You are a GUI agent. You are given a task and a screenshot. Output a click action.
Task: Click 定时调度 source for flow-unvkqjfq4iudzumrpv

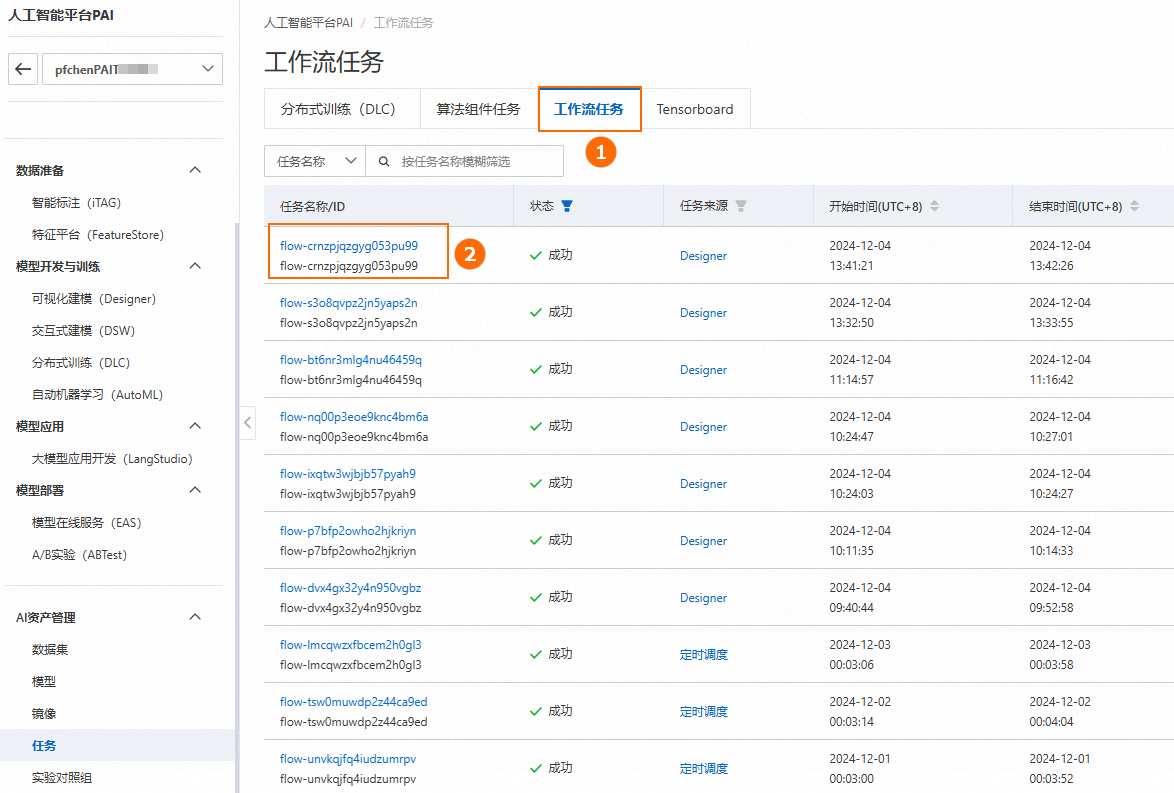(704, 768)
